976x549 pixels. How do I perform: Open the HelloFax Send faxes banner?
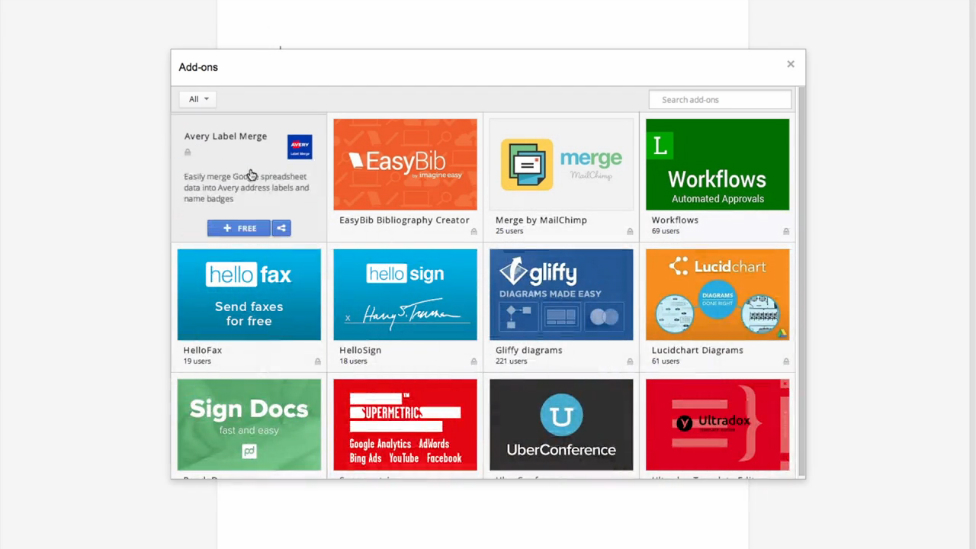[249, 294]
